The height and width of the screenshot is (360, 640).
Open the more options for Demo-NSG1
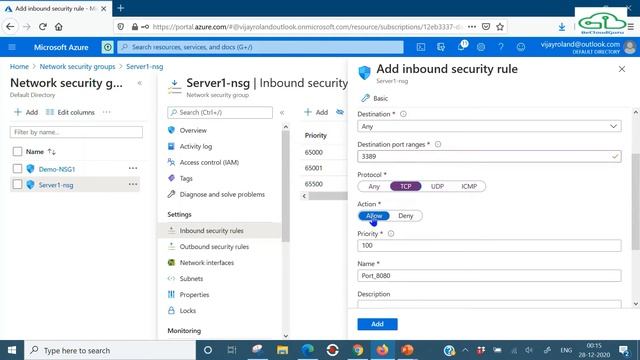[x=133, y=168]
